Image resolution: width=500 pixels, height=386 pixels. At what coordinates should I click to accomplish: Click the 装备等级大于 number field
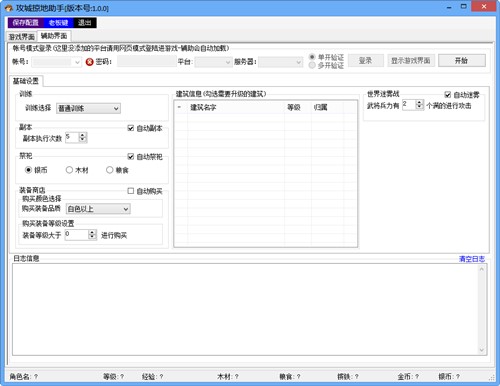(x=77, y=235)
